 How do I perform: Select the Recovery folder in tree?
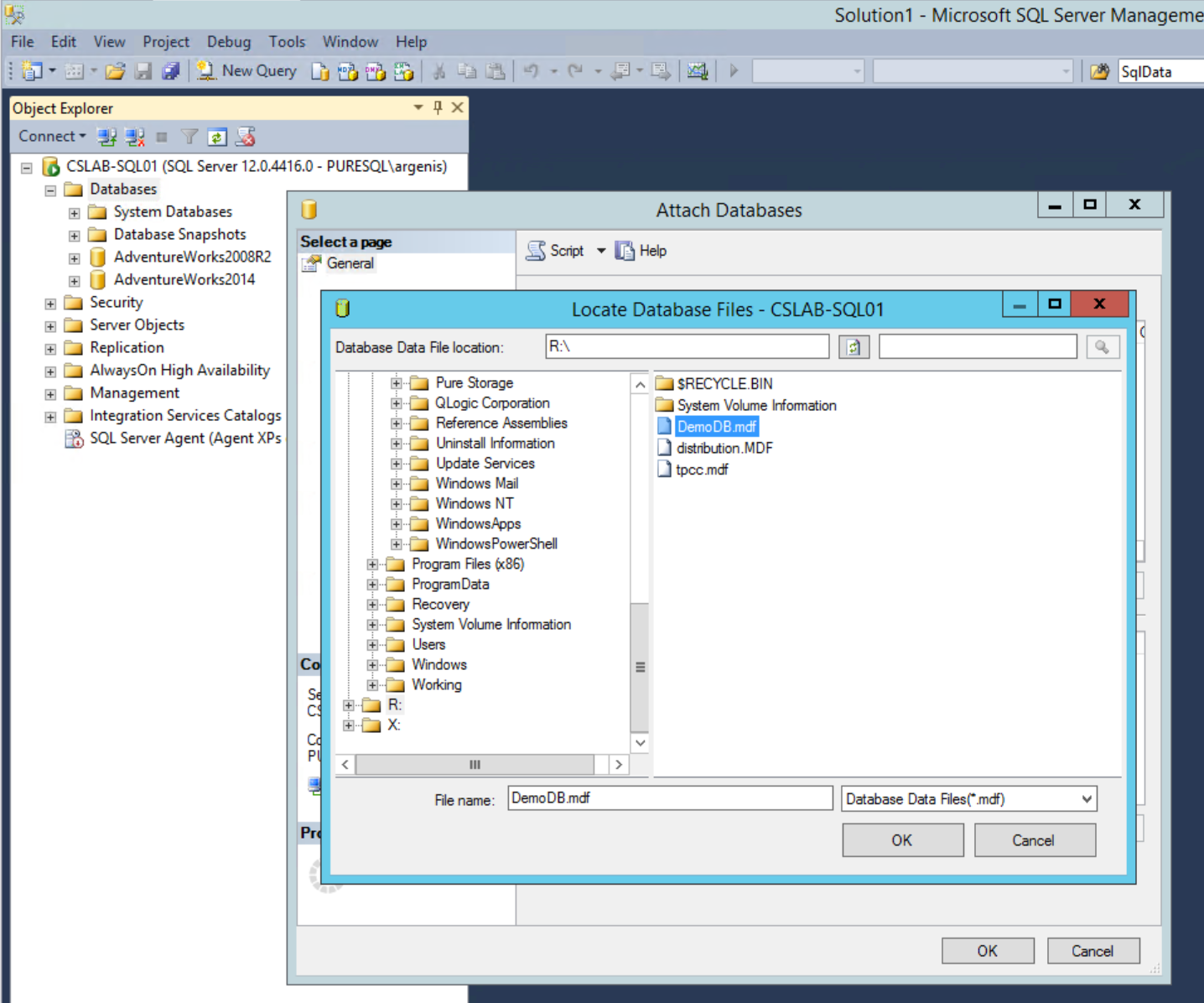[x=440, y=604]
